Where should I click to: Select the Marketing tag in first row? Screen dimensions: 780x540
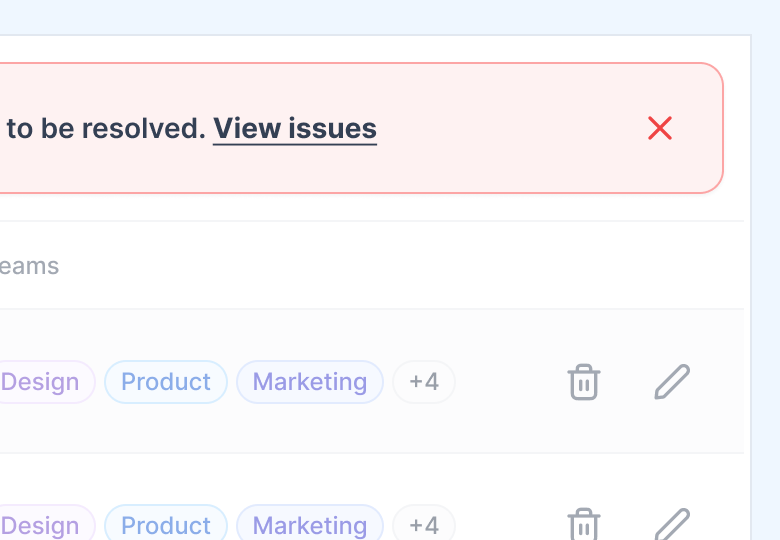tap(310, 382)
